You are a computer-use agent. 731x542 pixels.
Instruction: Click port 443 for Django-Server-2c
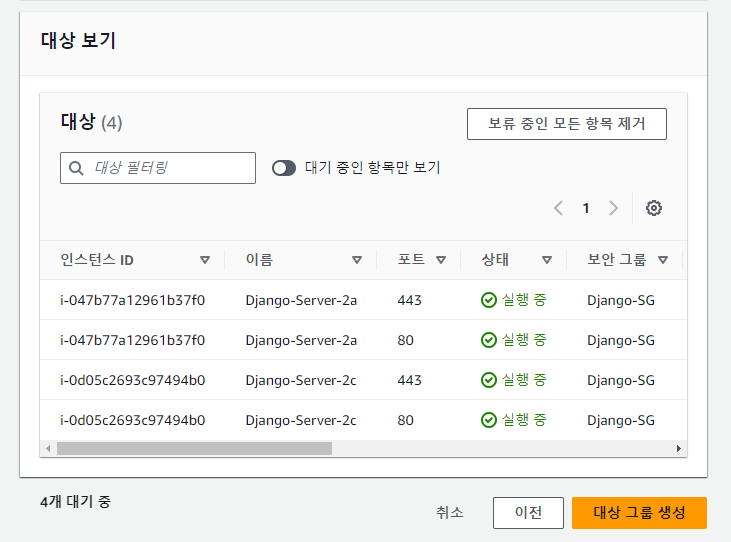pos(409,380)
